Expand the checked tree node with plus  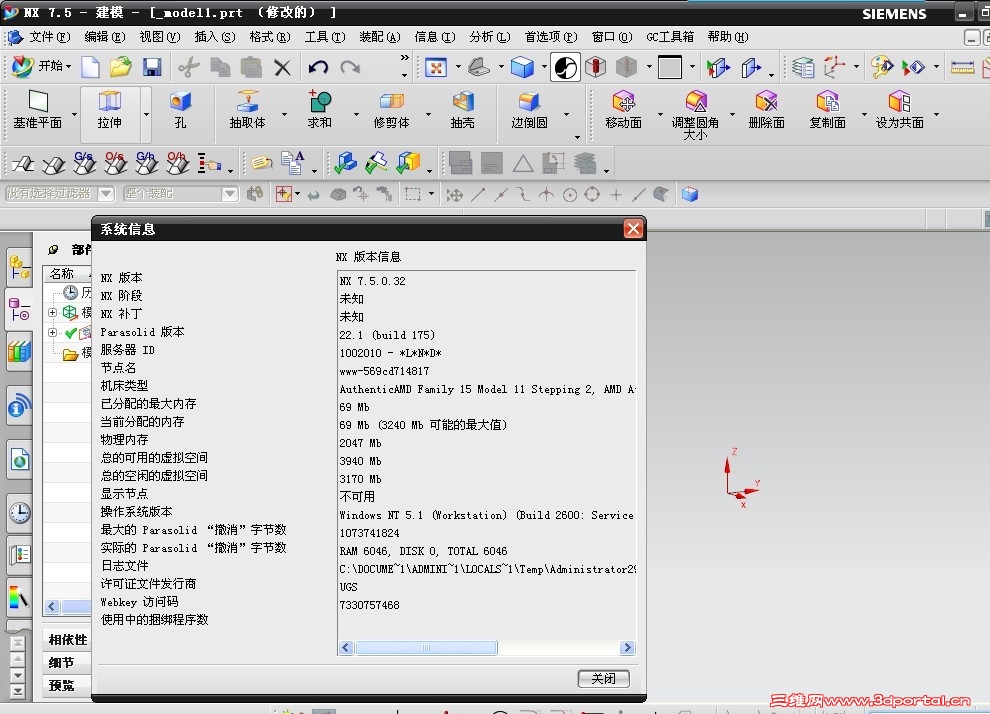[x=52, y=332]
